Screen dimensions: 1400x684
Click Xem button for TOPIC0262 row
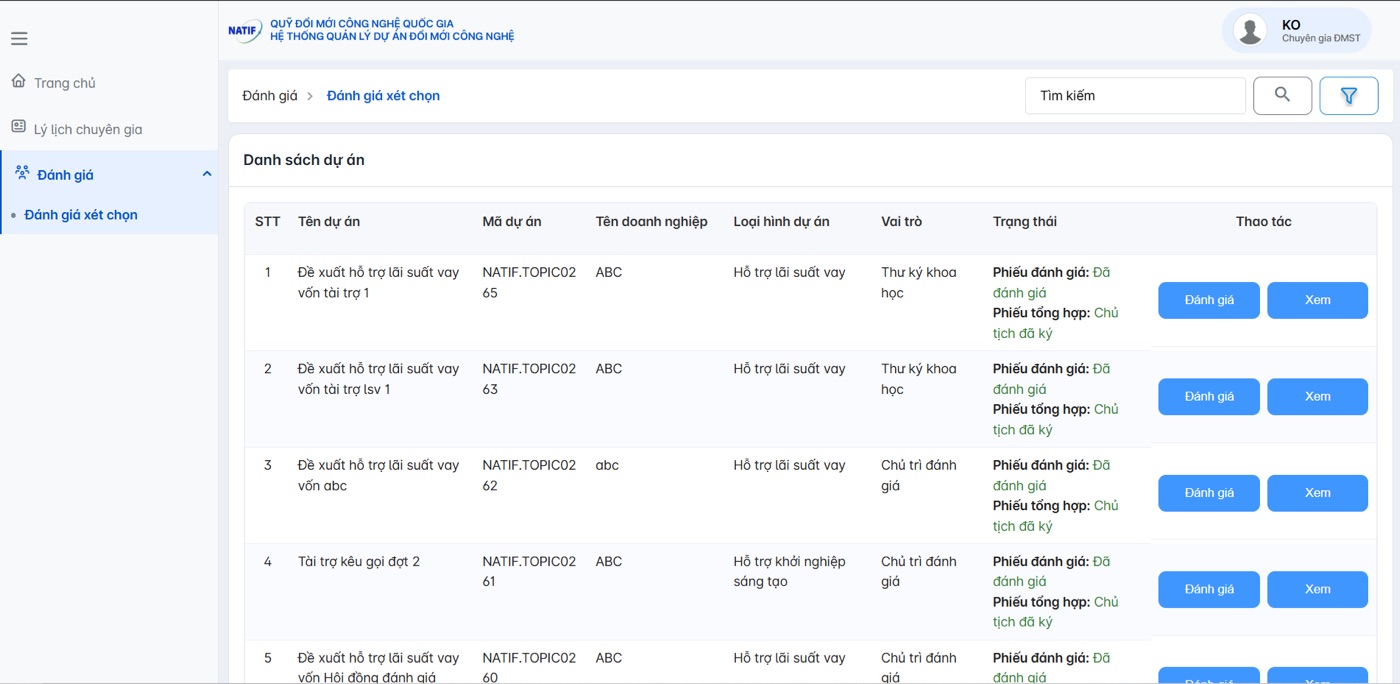coord(1317,493)
